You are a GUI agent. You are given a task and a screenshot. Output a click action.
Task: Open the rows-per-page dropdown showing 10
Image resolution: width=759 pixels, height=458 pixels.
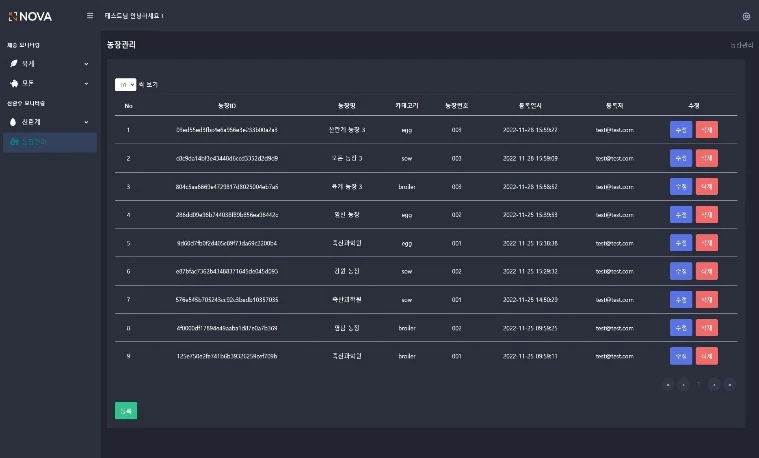pos(125,85)
